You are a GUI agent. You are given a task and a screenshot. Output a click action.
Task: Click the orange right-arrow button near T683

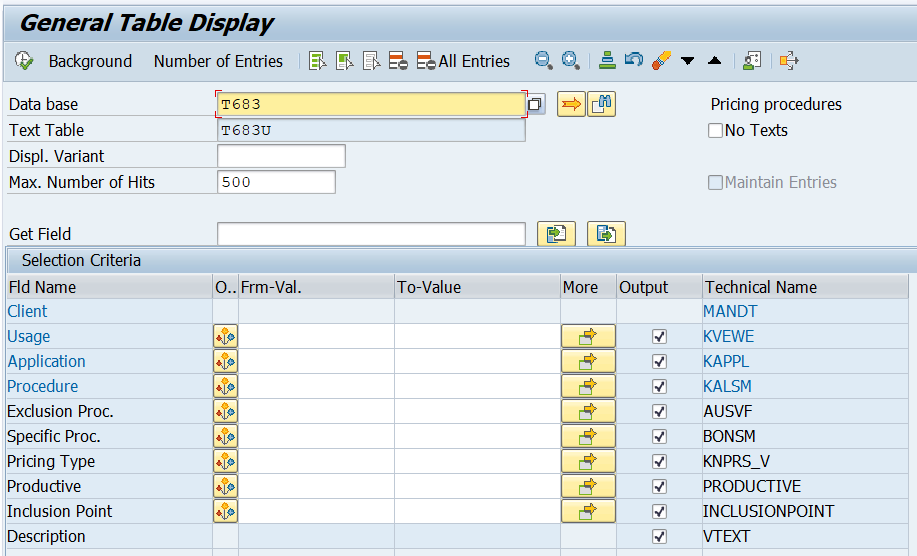pyautogui.click(x=571, y=105)
